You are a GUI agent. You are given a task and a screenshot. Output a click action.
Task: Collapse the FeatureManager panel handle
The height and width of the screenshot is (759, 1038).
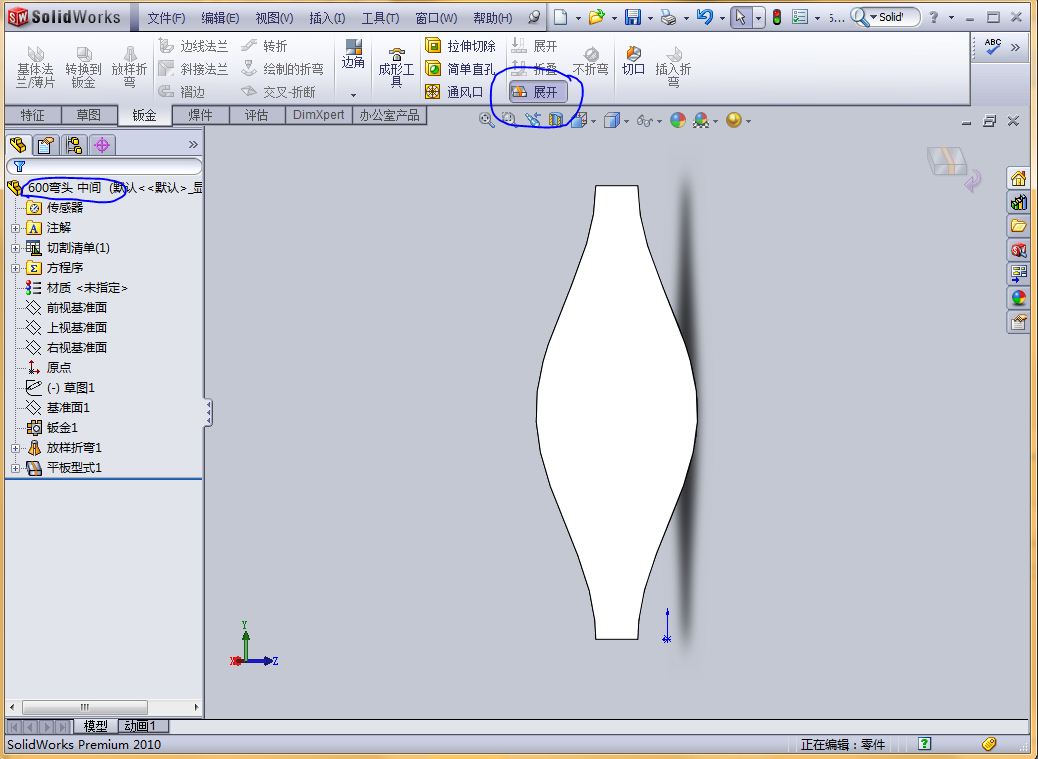pyautogui.click(x=209, y=412)
